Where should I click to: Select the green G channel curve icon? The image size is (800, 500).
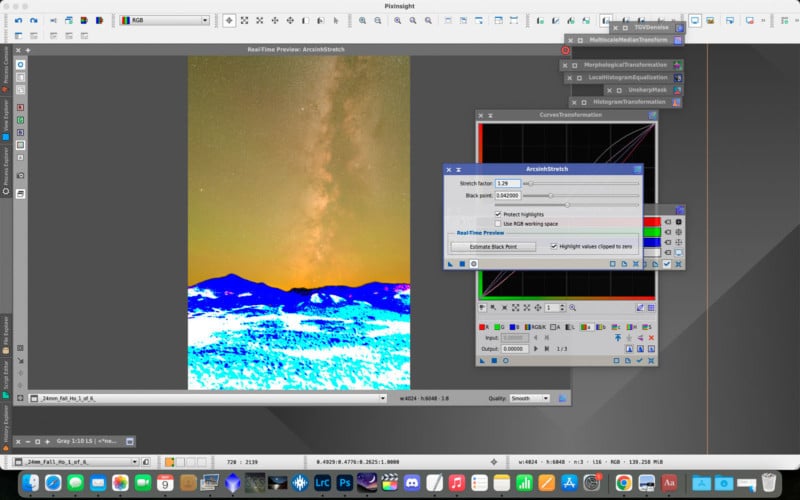coord(500,326)
